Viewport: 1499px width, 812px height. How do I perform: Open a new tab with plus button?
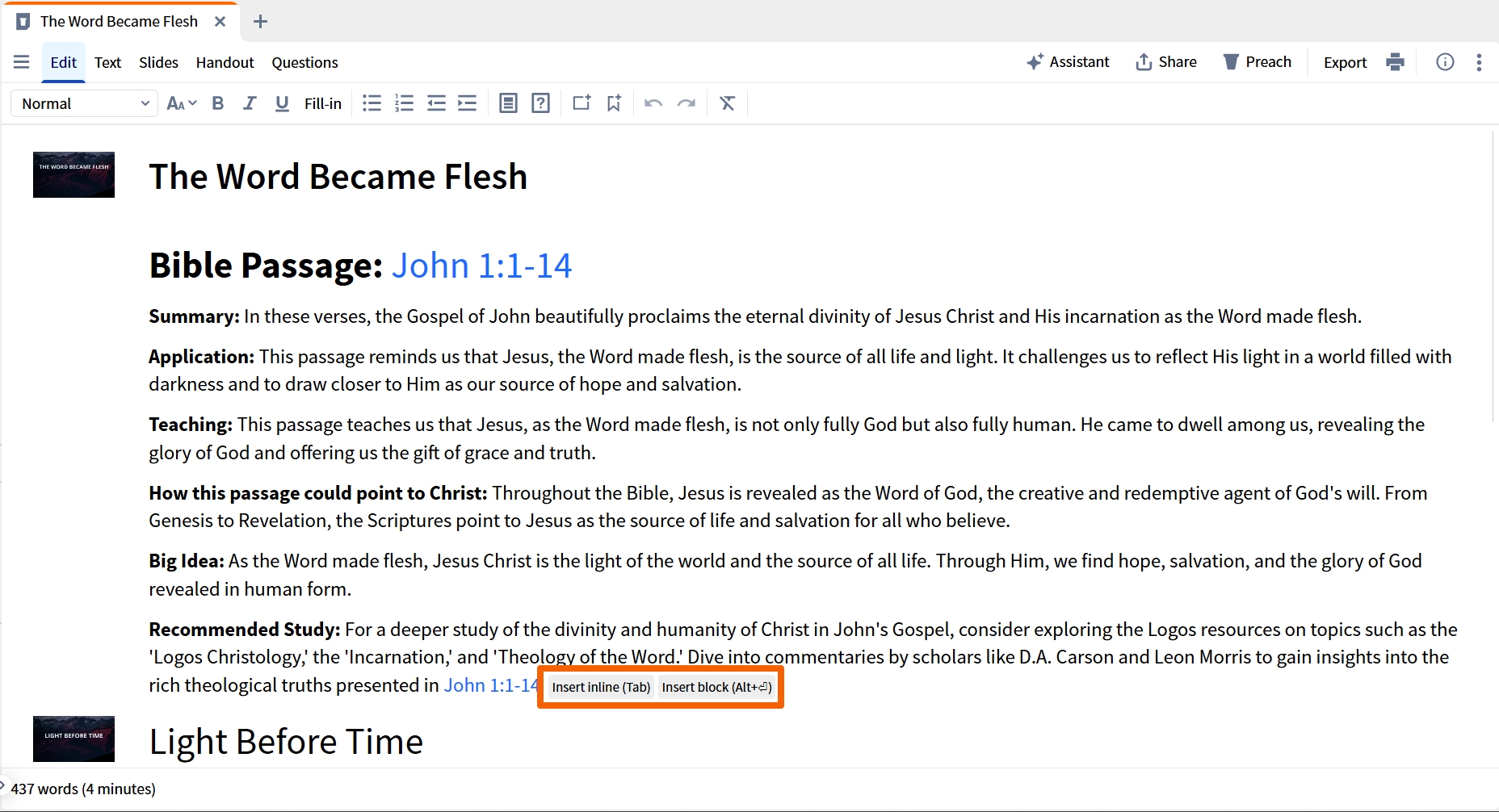[260, 22]
